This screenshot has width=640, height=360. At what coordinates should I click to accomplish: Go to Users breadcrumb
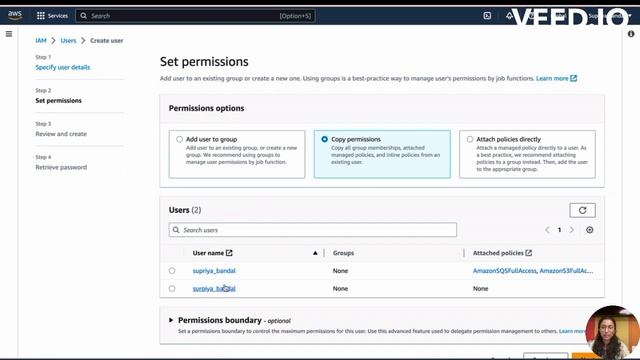tap(68, 40)
